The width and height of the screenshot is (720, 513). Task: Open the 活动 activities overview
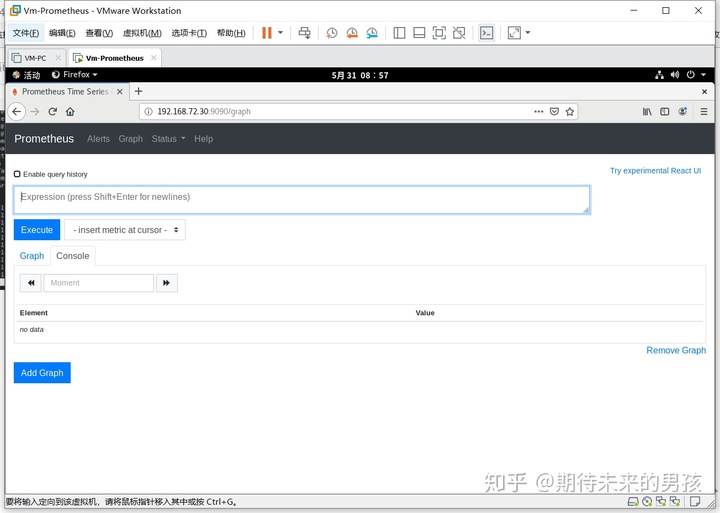click(x=27, y=75)
